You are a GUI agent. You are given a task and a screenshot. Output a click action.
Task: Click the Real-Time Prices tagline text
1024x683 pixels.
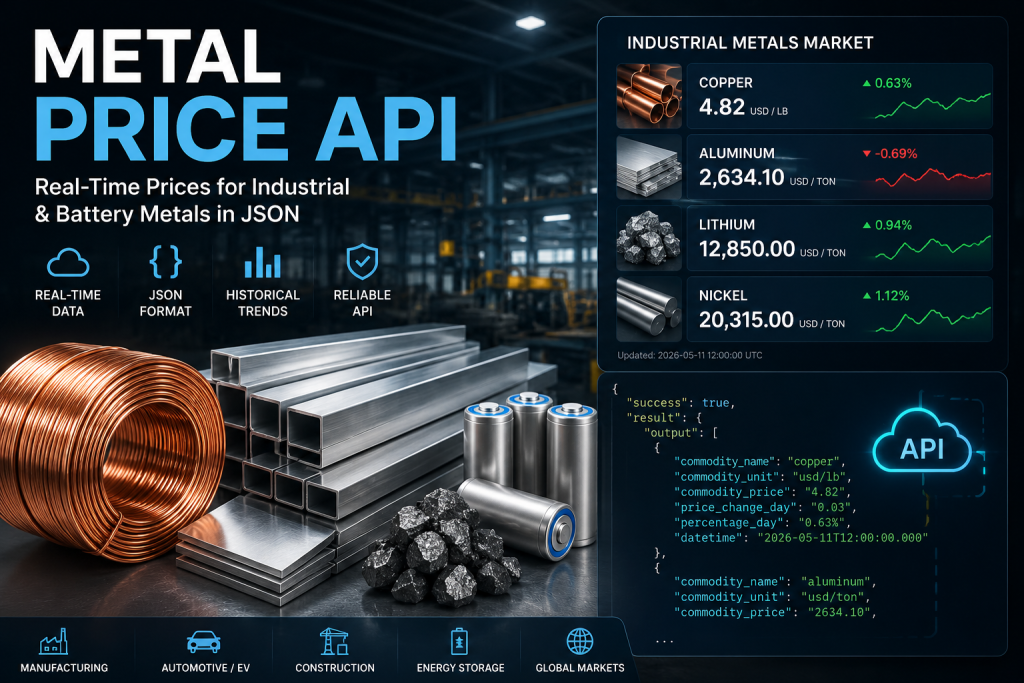click(x=192, y=200)
